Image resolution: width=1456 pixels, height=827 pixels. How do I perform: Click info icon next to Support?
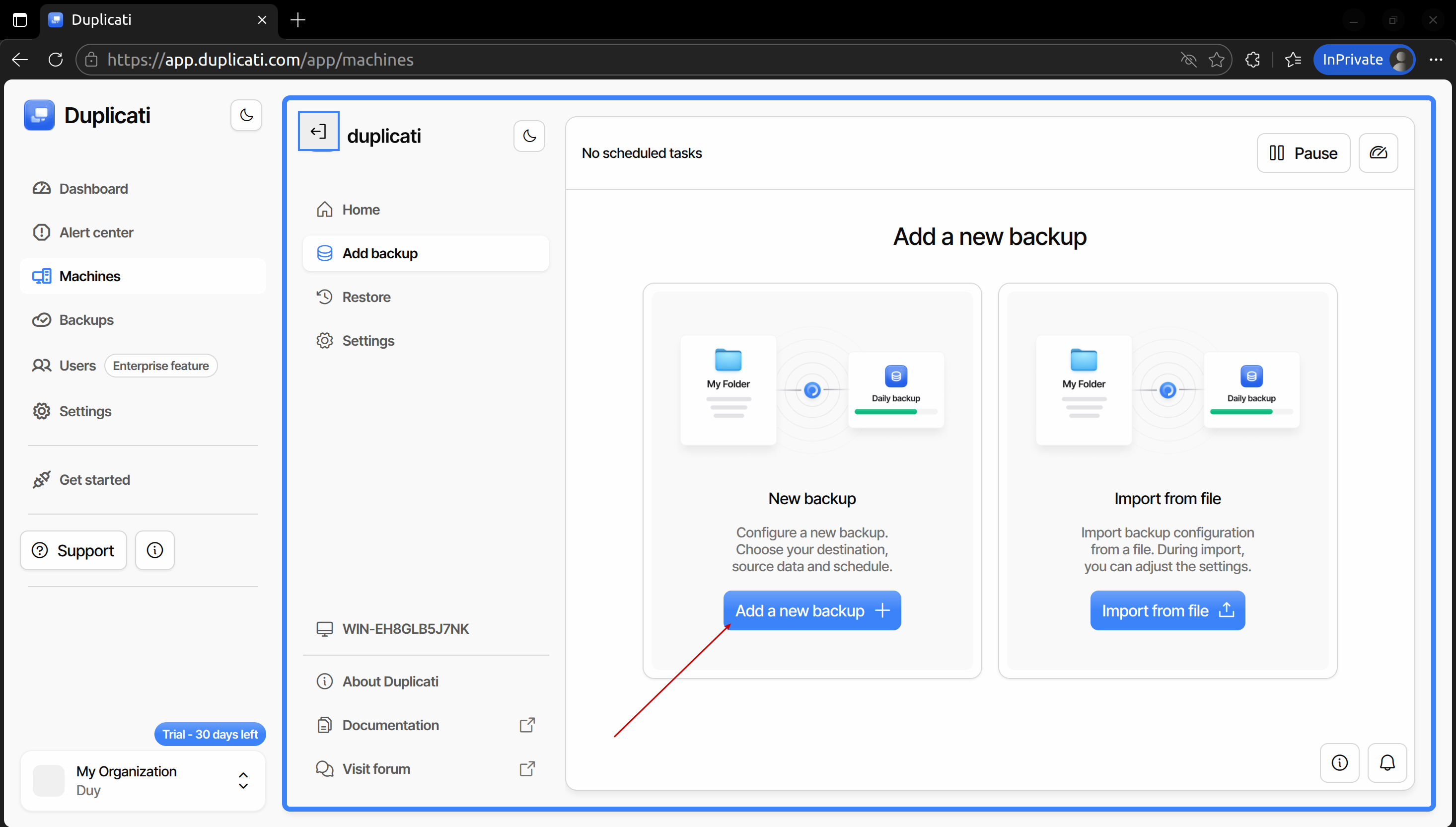click(154, 550)
